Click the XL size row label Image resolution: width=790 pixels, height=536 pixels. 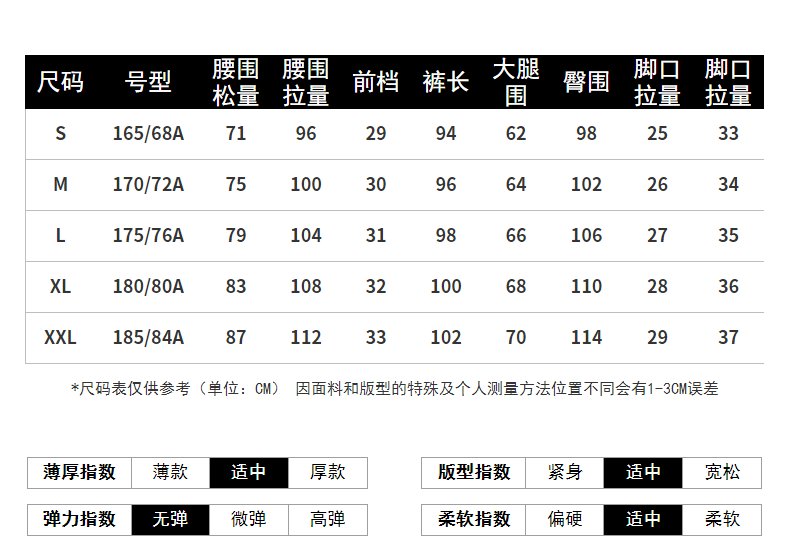click(x=60, y=287)
